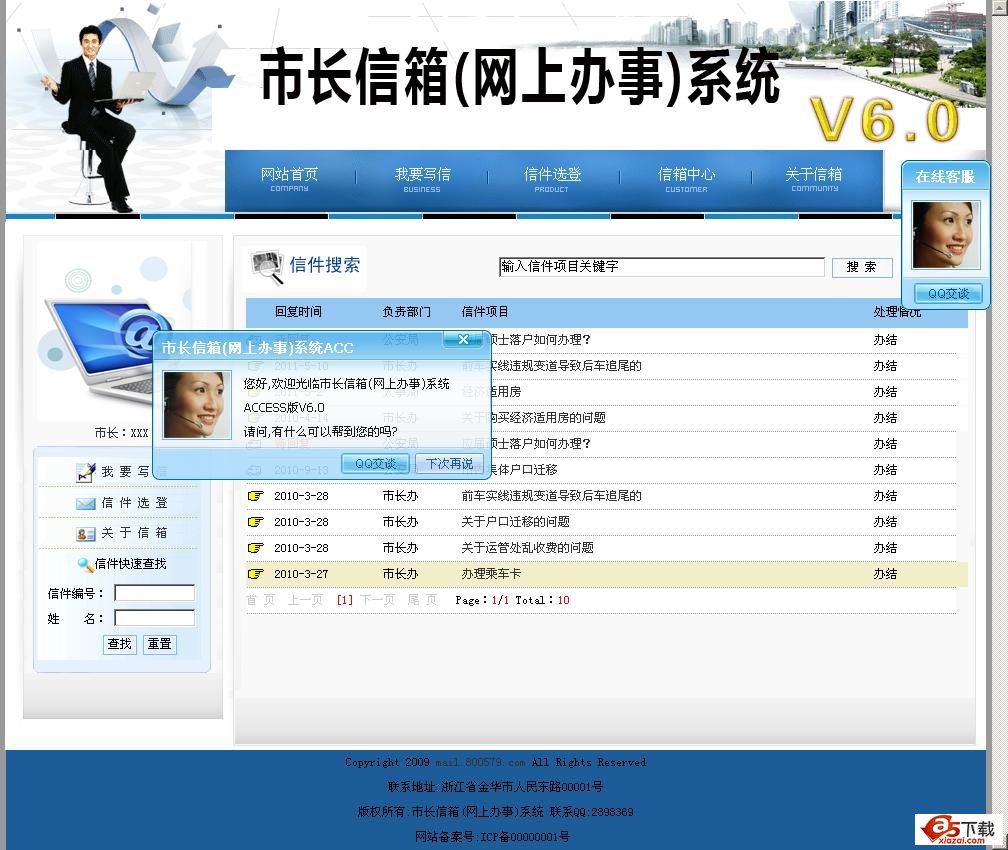Open the 网站首页 navigation tab
Image resolution: width=1008 pixels, height=850 pixels.
pos(289,178)
